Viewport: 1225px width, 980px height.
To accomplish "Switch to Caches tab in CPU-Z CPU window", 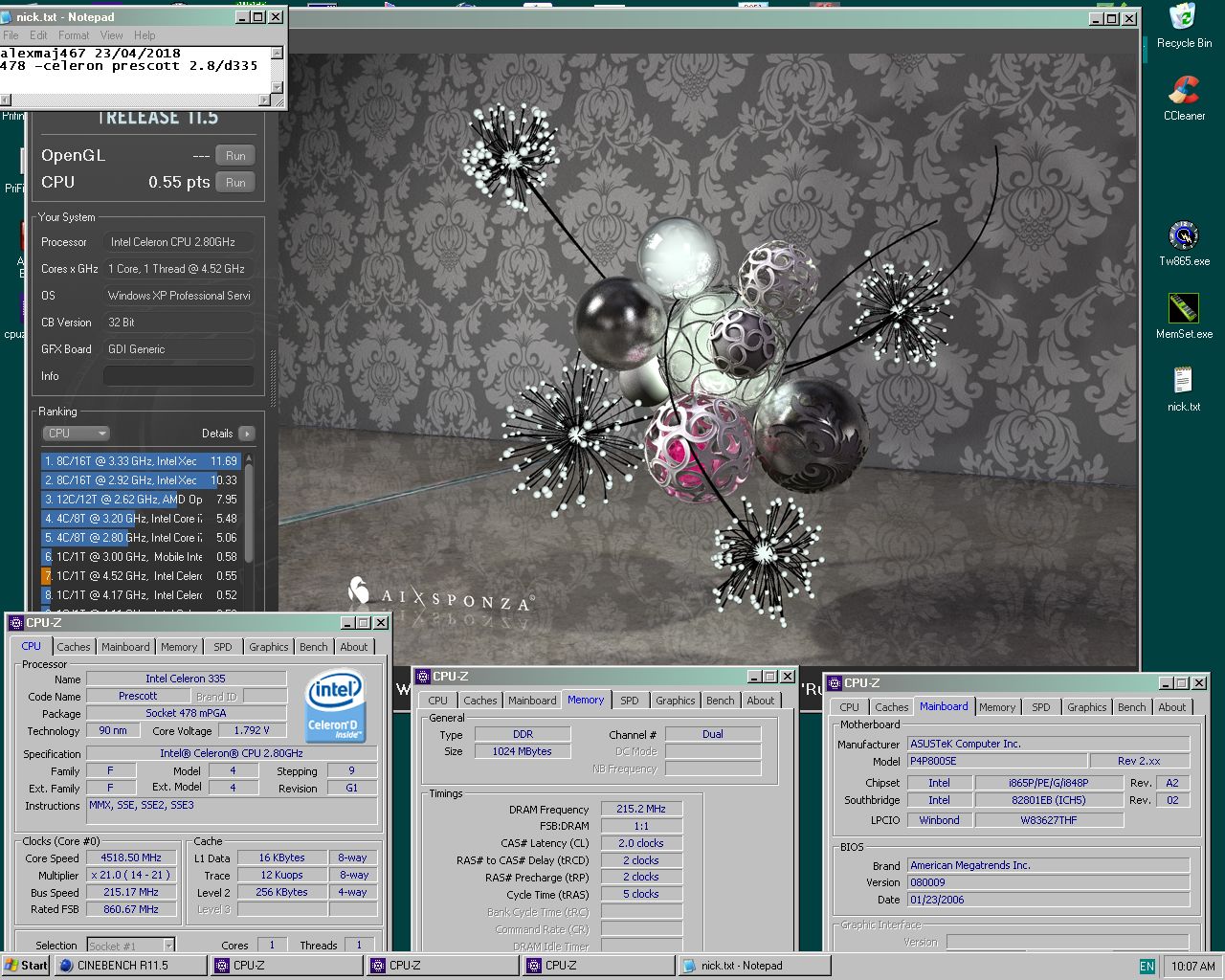I will (74, 647).
